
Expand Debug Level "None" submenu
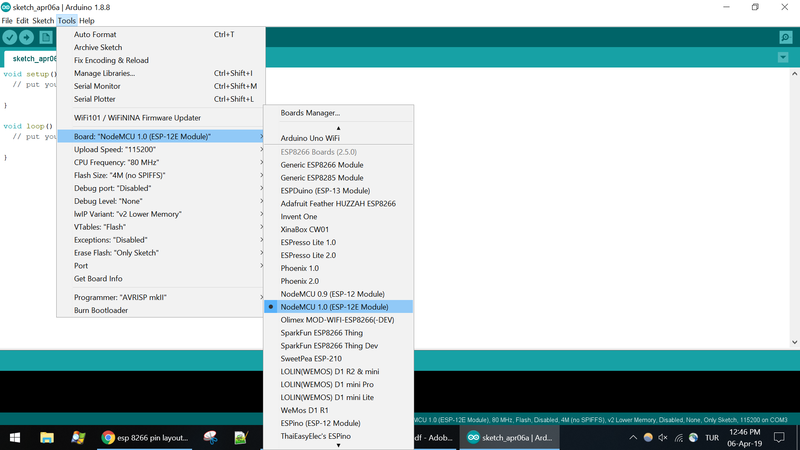(161, 201)
